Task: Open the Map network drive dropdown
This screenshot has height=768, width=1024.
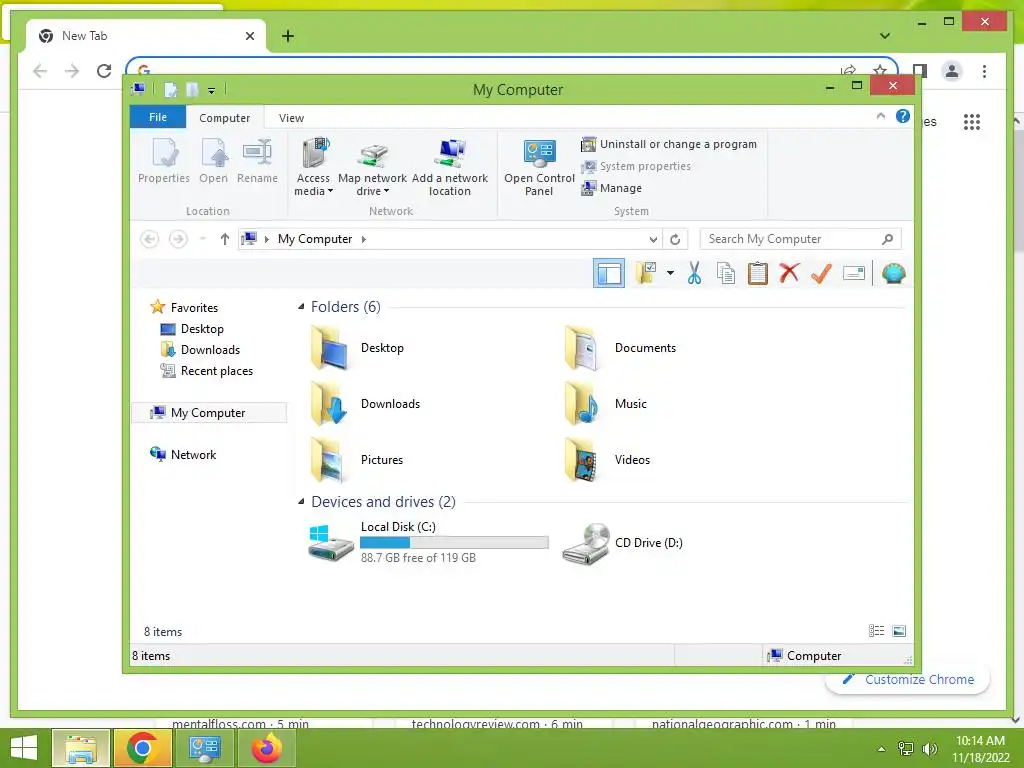Action: point(372,167)
